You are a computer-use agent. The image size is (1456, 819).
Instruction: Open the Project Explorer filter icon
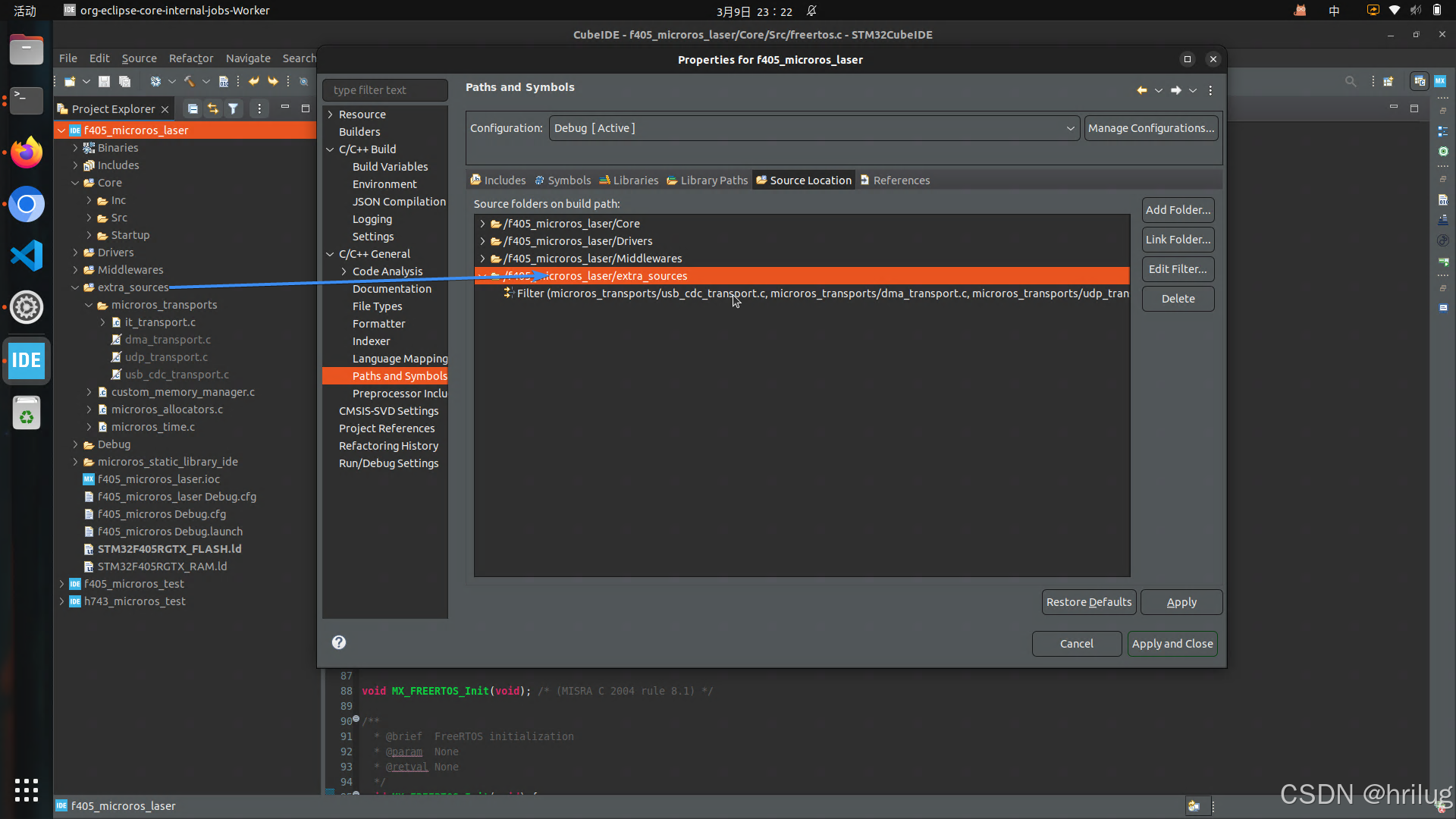234,109
